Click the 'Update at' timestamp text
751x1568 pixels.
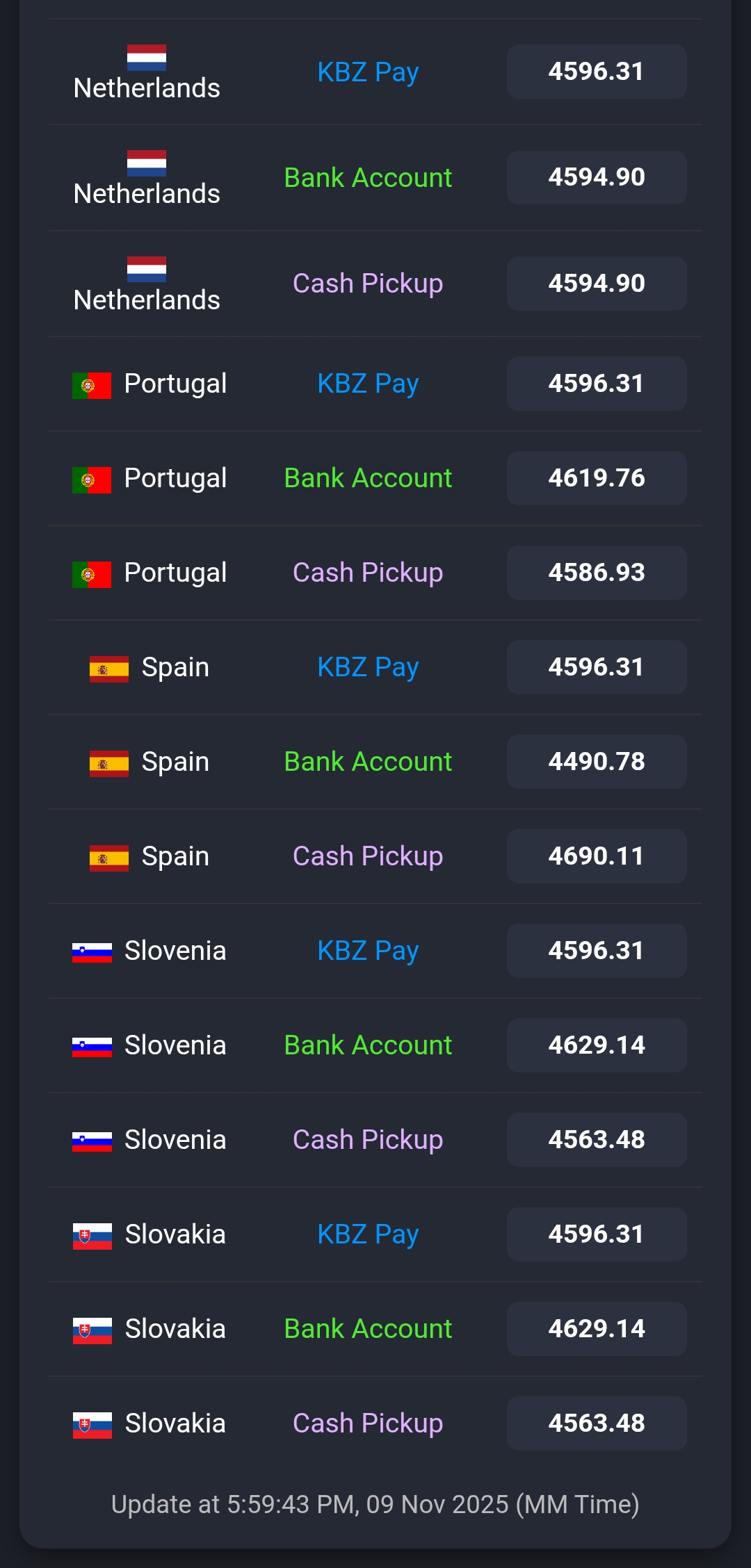[x=375, y=1504]
